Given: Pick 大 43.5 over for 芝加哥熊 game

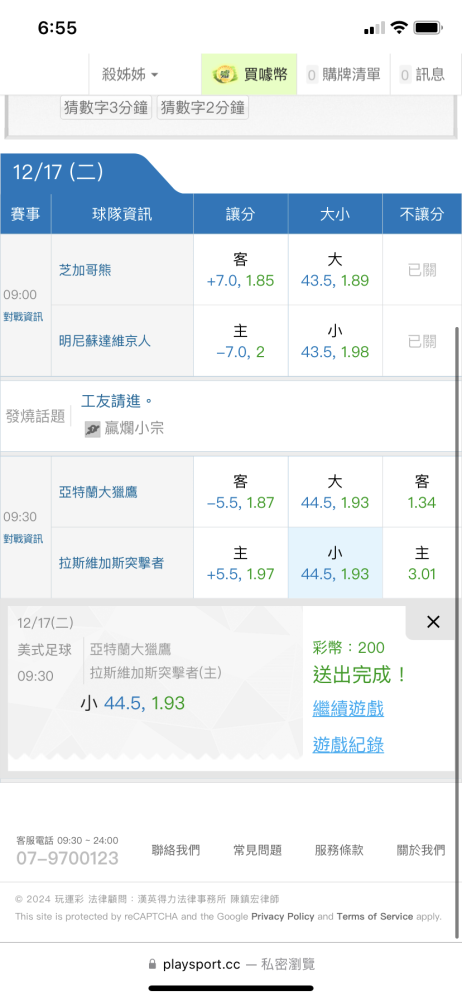Looking at the screenshot, I should click(335, 270).
